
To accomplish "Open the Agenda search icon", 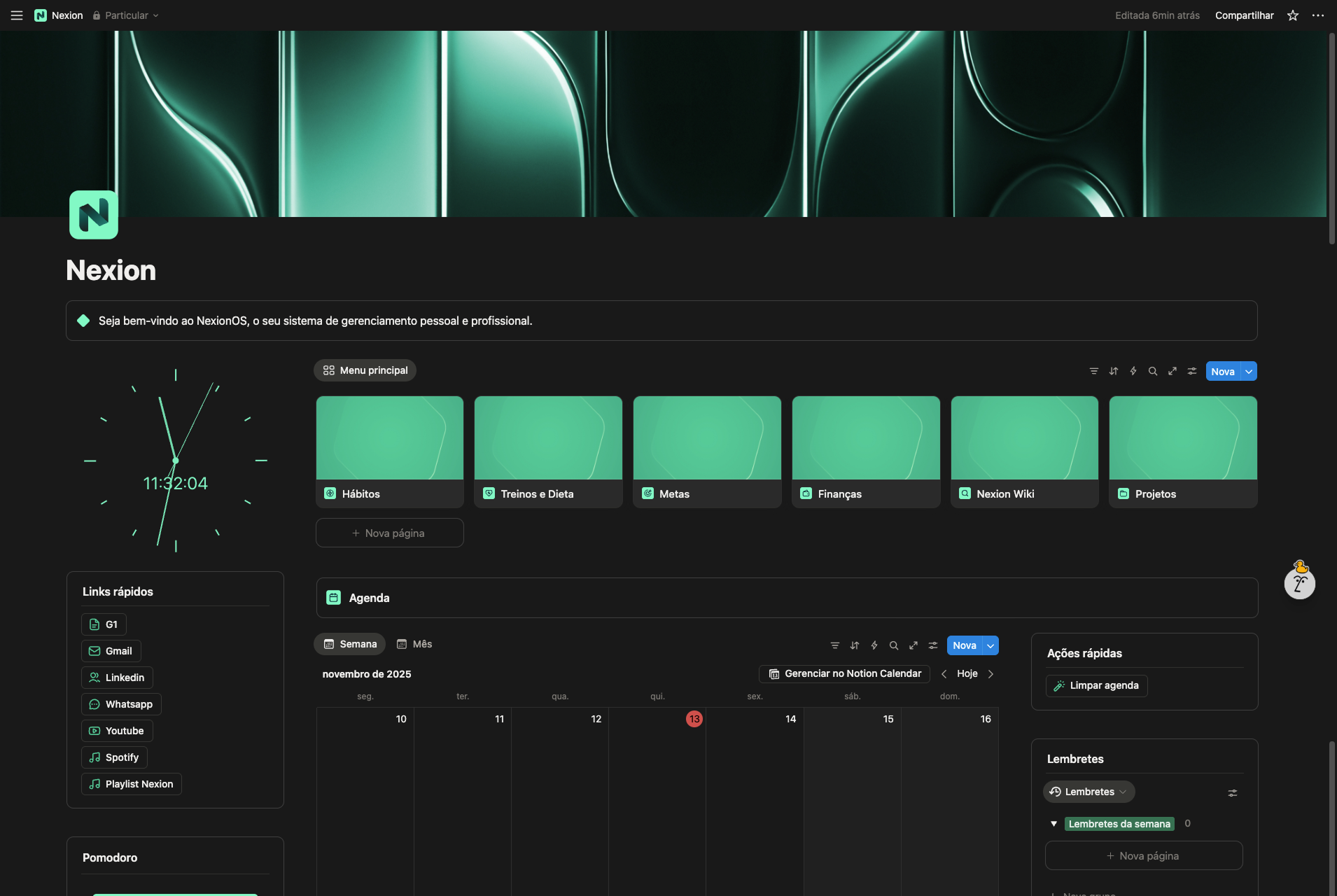I will coord(893,645).
